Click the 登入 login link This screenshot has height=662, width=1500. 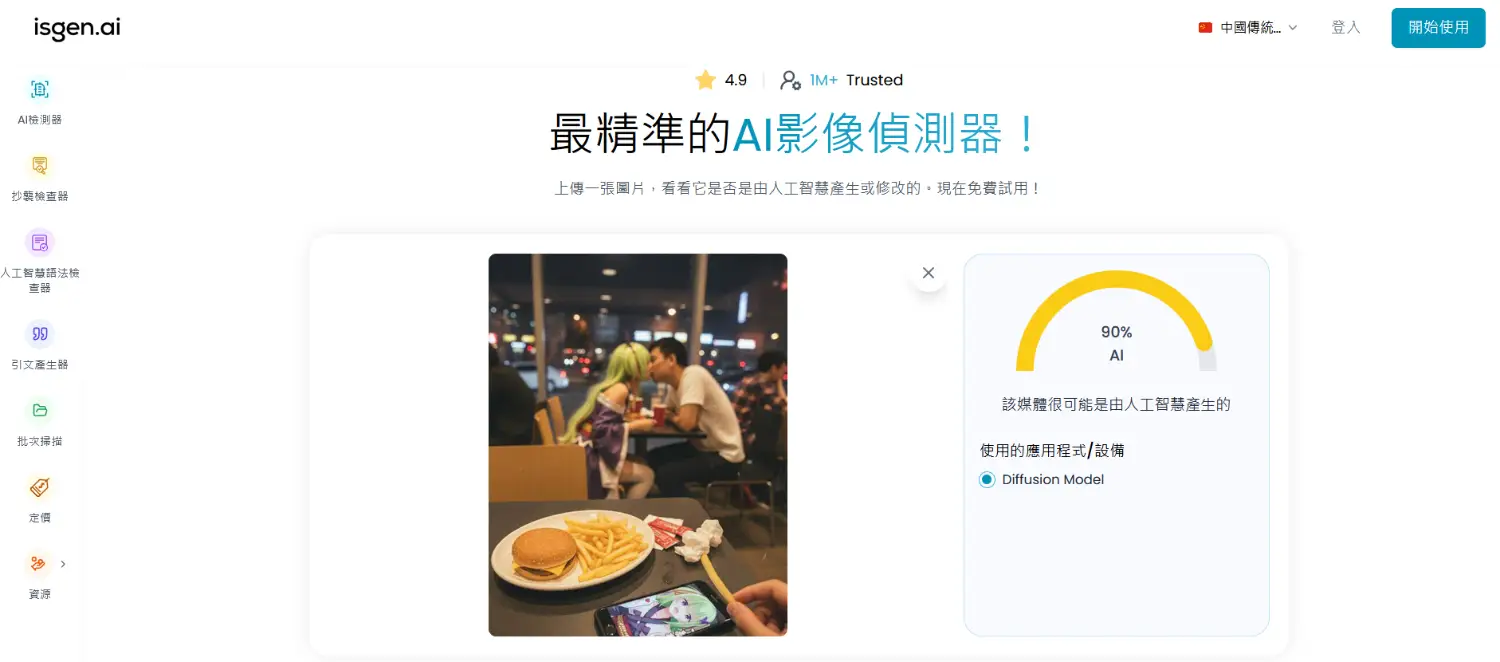coord(1346,28)
